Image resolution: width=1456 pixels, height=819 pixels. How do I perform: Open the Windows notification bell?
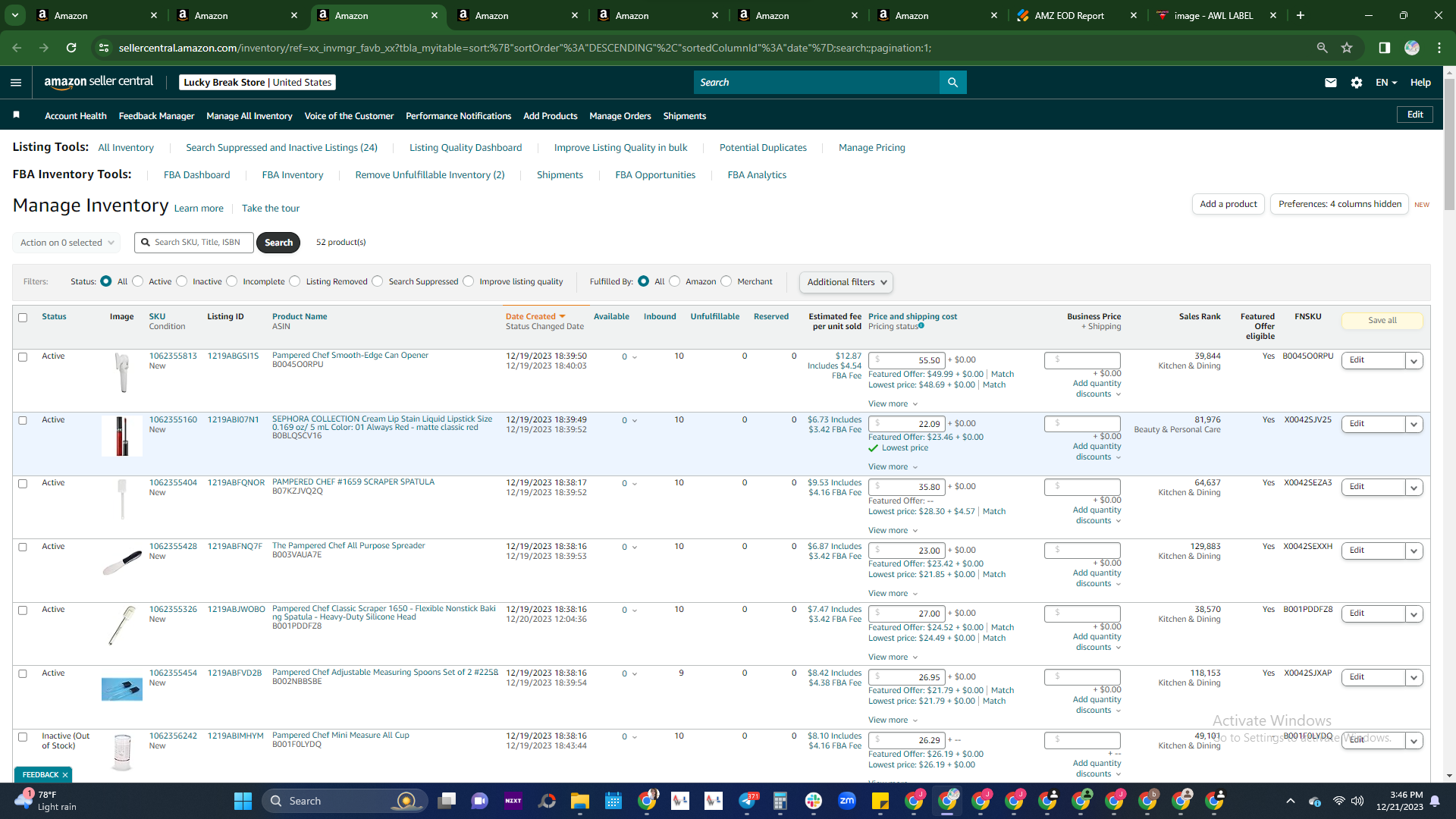tap(1435, 801)
